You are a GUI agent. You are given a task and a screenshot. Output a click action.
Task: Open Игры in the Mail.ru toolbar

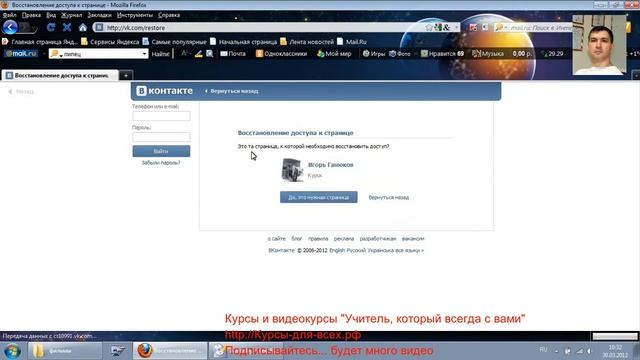pos(373,53)
